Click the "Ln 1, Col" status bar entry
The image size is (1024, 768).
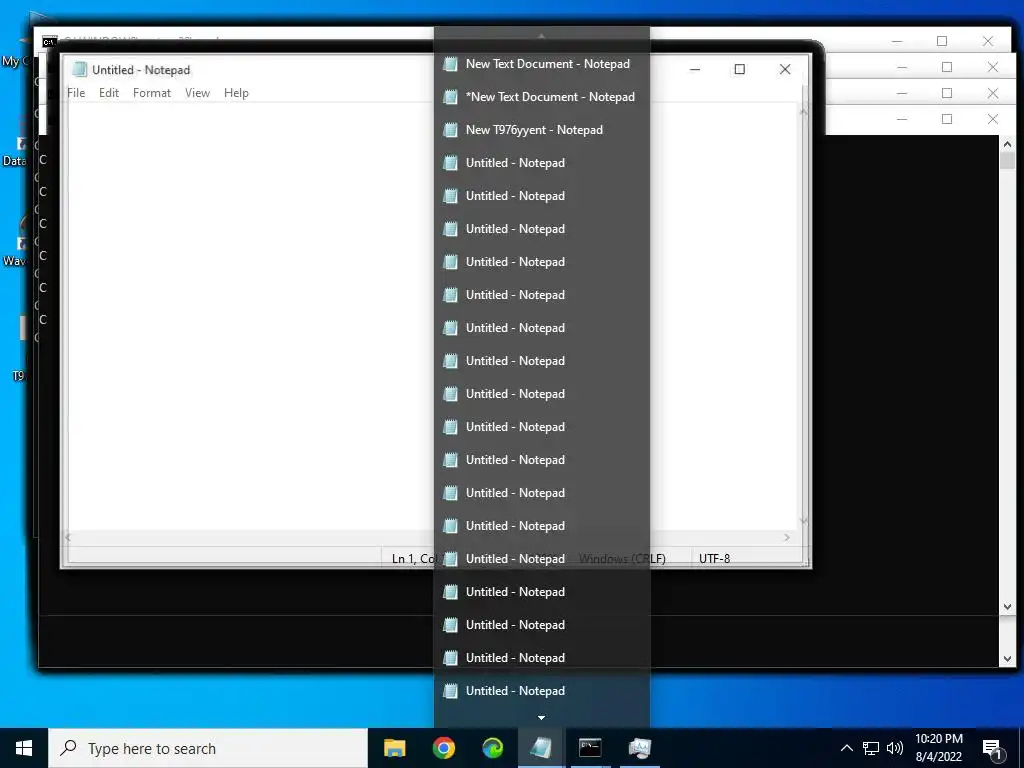point(412,558)
